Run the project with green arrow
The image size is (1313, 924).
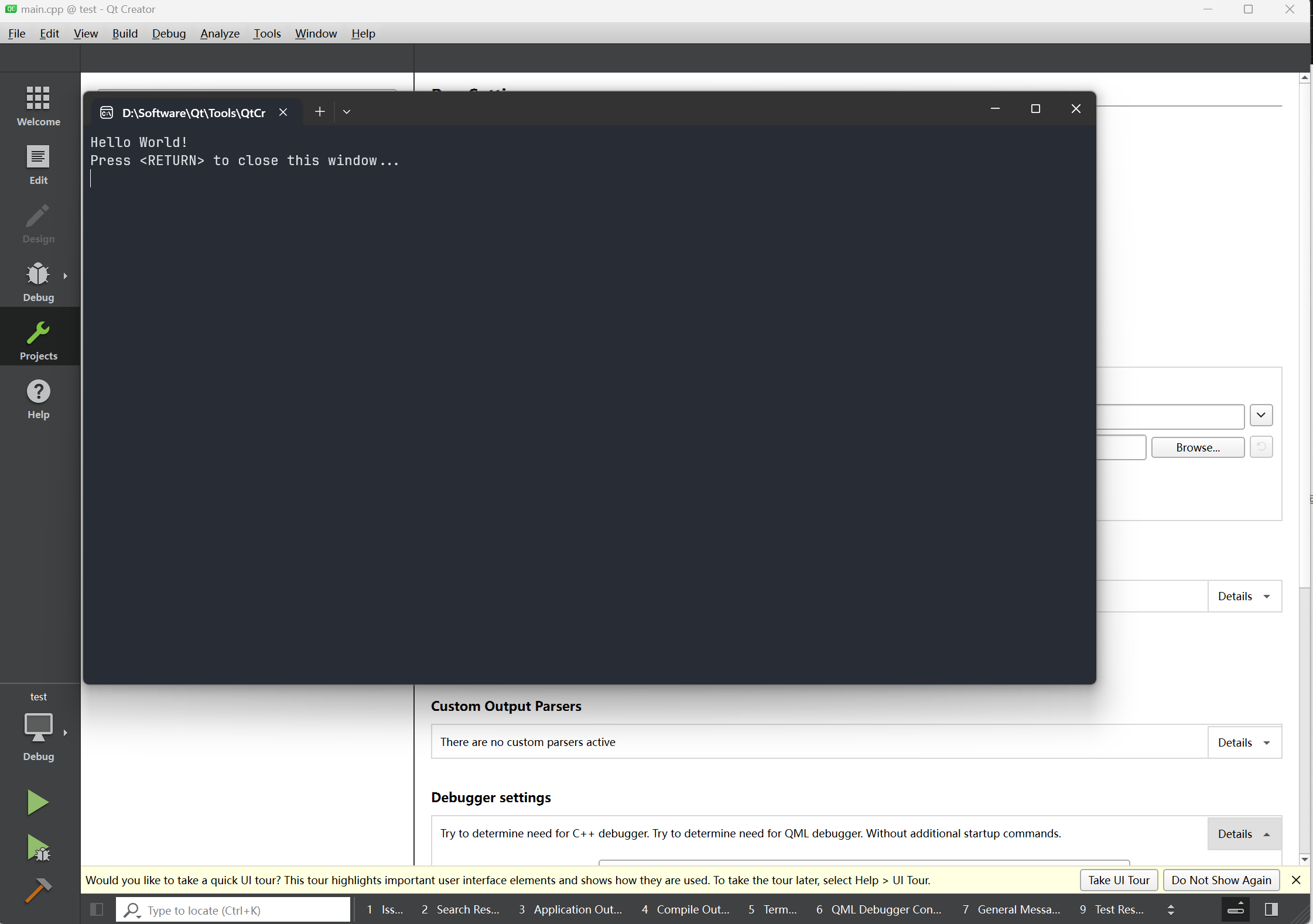(38, 802)
